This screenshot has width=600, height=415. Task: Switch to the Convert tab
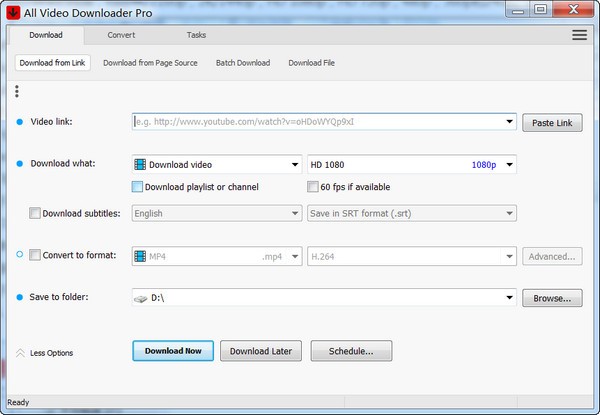[x=121, y=35]
